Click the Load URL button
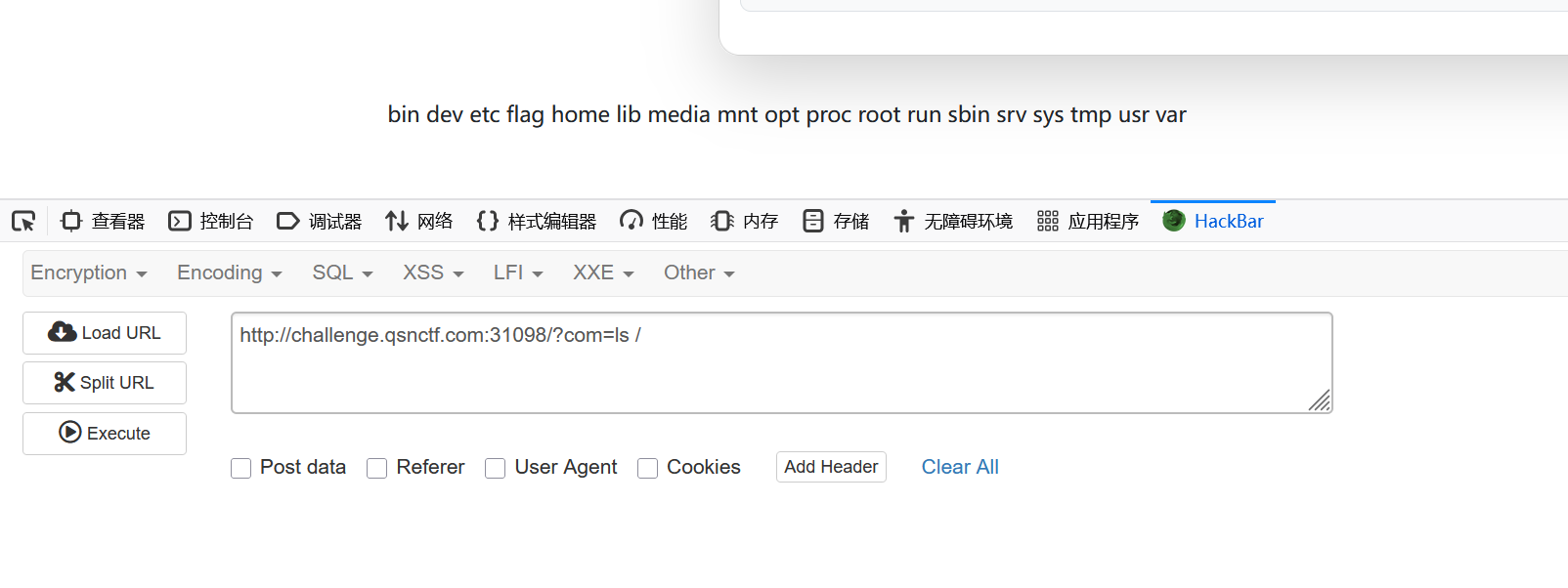Image resolution: width=1568 pixels, height=588 pixels. pos(105,333)
